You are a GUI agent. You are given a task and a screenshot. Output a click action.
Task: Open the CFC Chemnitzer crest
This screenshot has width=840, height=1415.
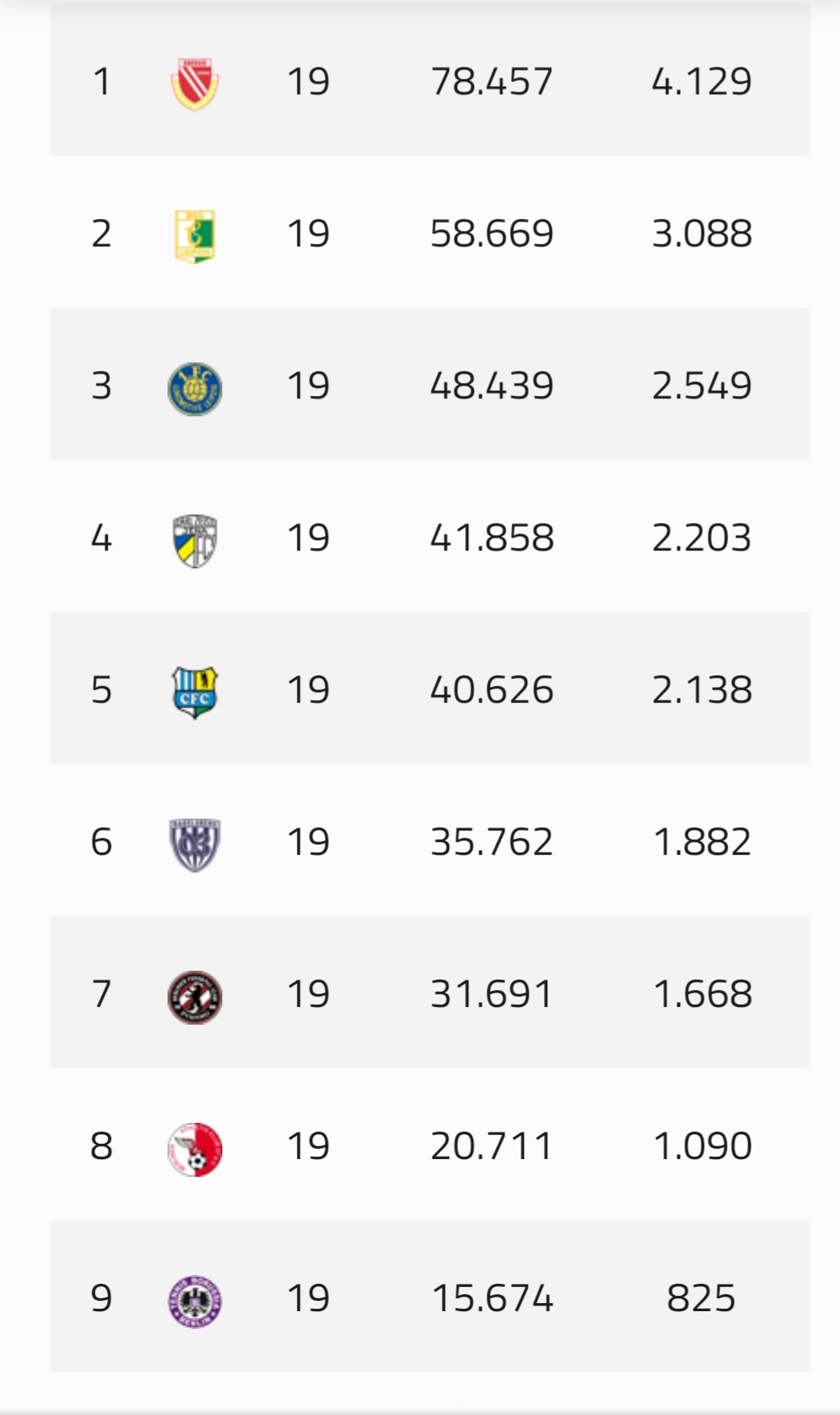click(x=195, y=691)
